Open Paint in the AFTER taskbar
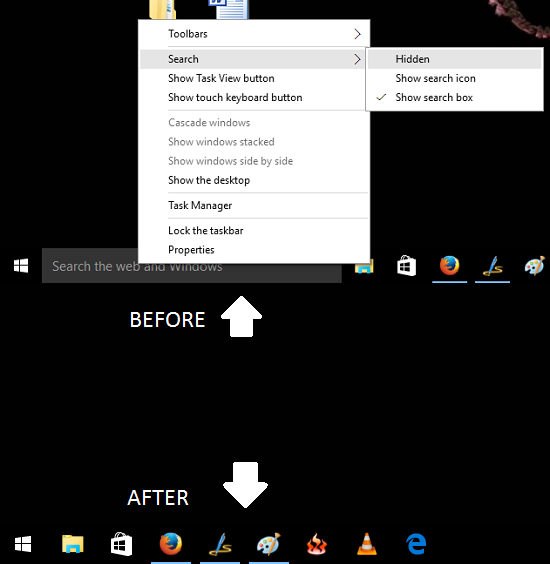The height and width of the screenshot is (564, 550). point(268,544)
